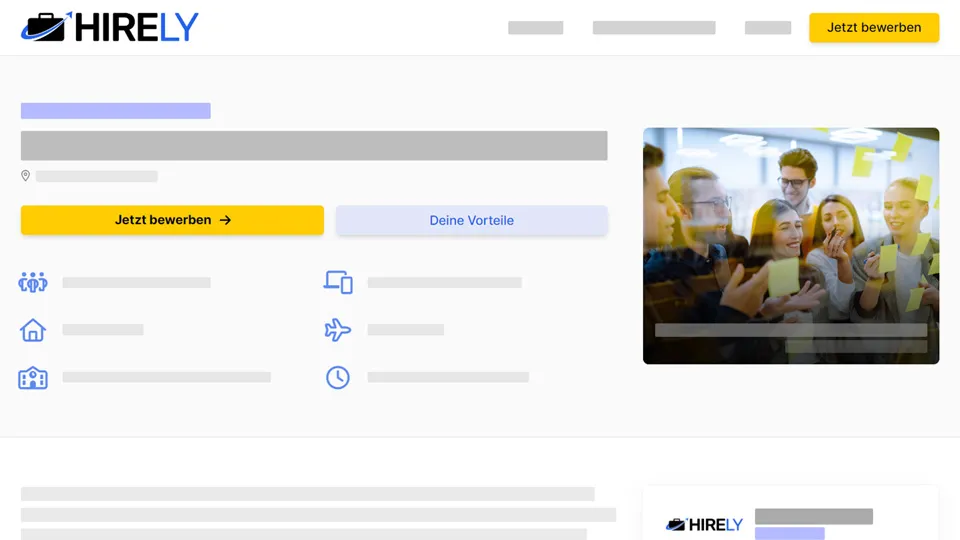960x540 pixels.
Task: Click the office building icon
Action: [x=33, y=378]
